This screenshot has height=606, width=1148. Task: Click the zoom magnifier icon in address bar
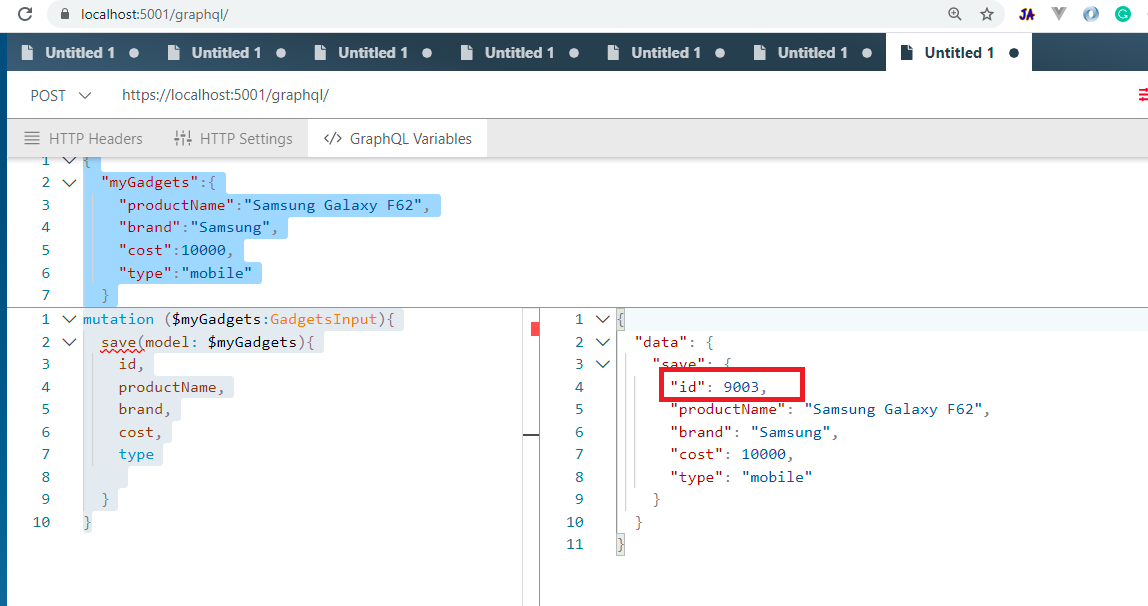[954, 14]
